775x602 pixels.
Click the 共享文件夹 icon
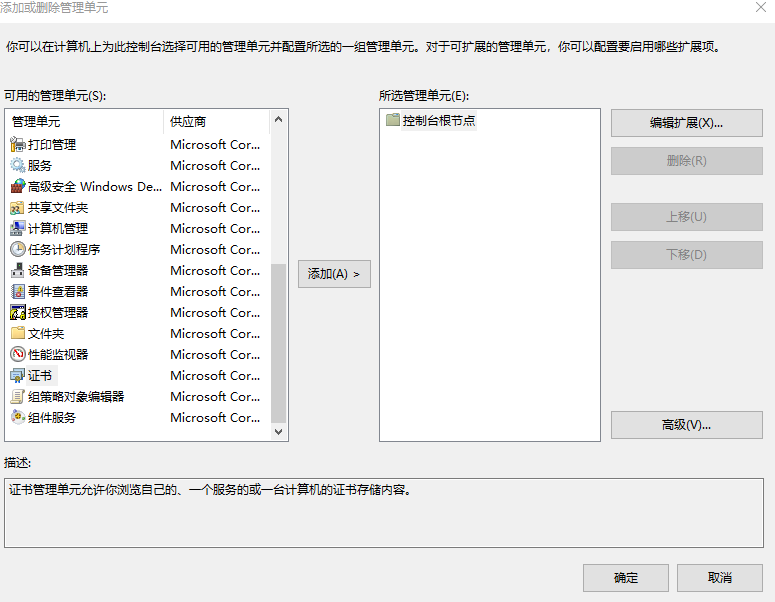click(18, 208)
